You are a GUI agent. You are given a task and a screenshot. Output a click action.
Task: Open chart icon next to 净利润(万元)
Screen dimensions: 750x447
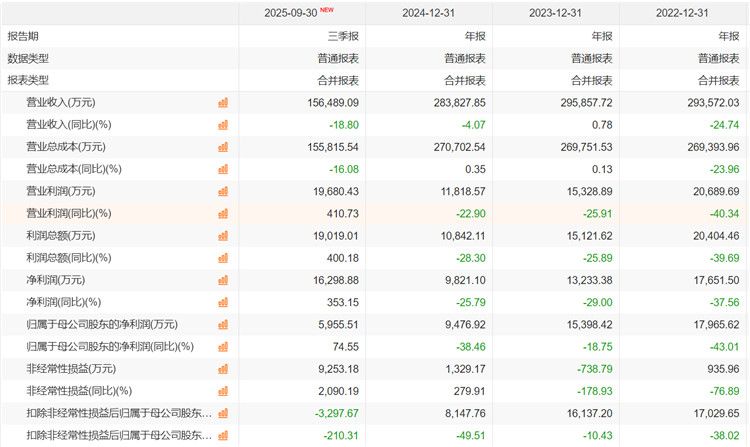point(224,280)
